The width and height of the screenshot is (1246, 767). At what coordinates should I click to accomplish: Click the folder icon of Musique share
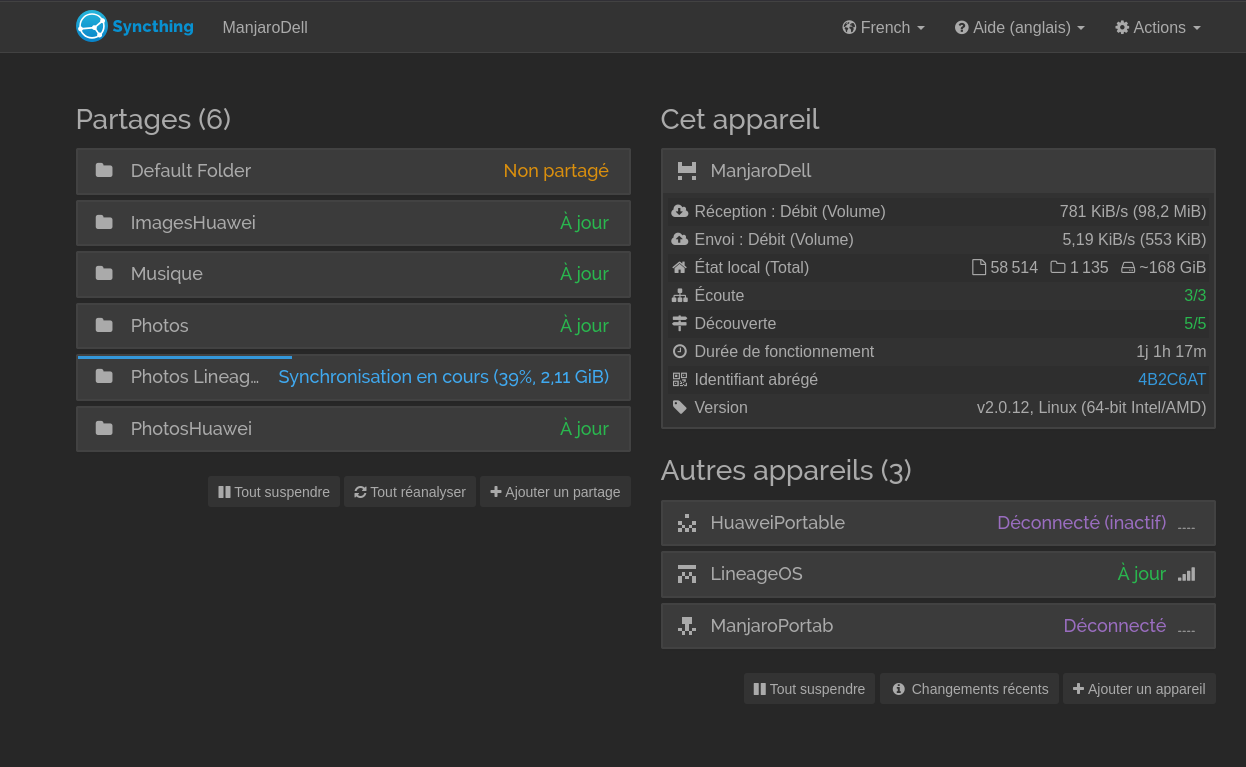coord(104,274)
